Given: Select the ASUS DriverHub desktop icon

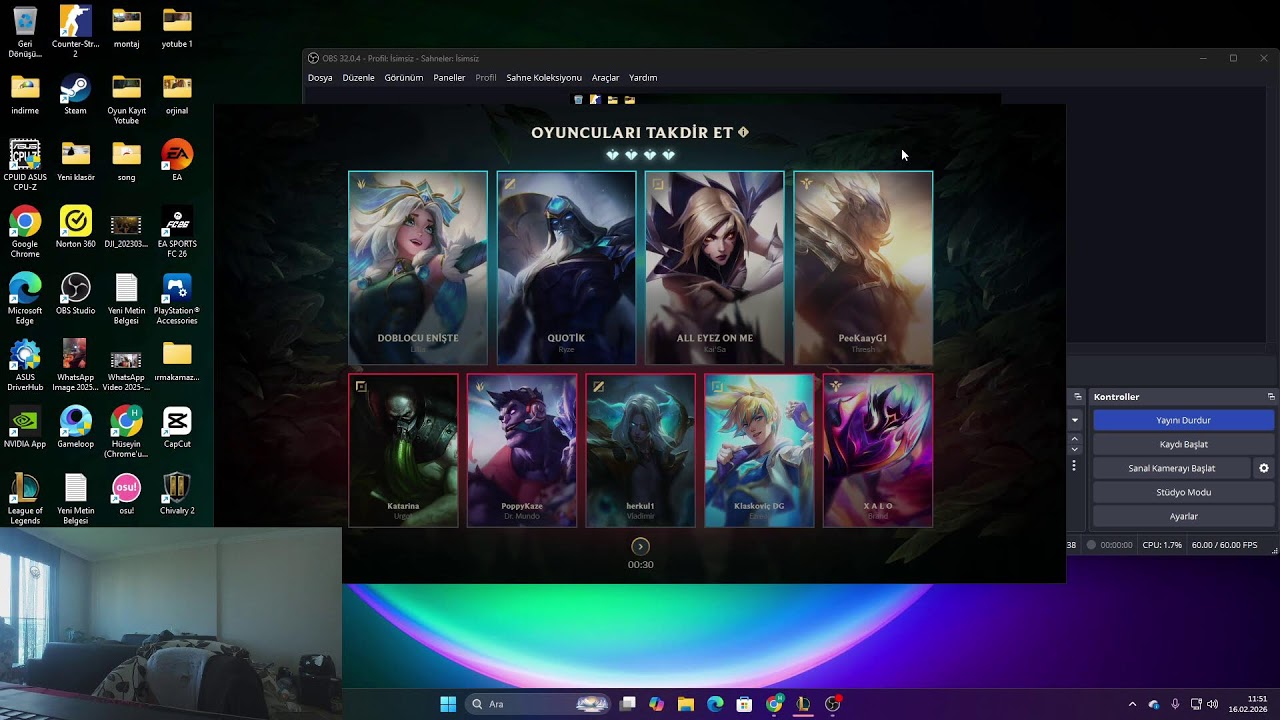Looking at the screenshot, I should [25, 366].
